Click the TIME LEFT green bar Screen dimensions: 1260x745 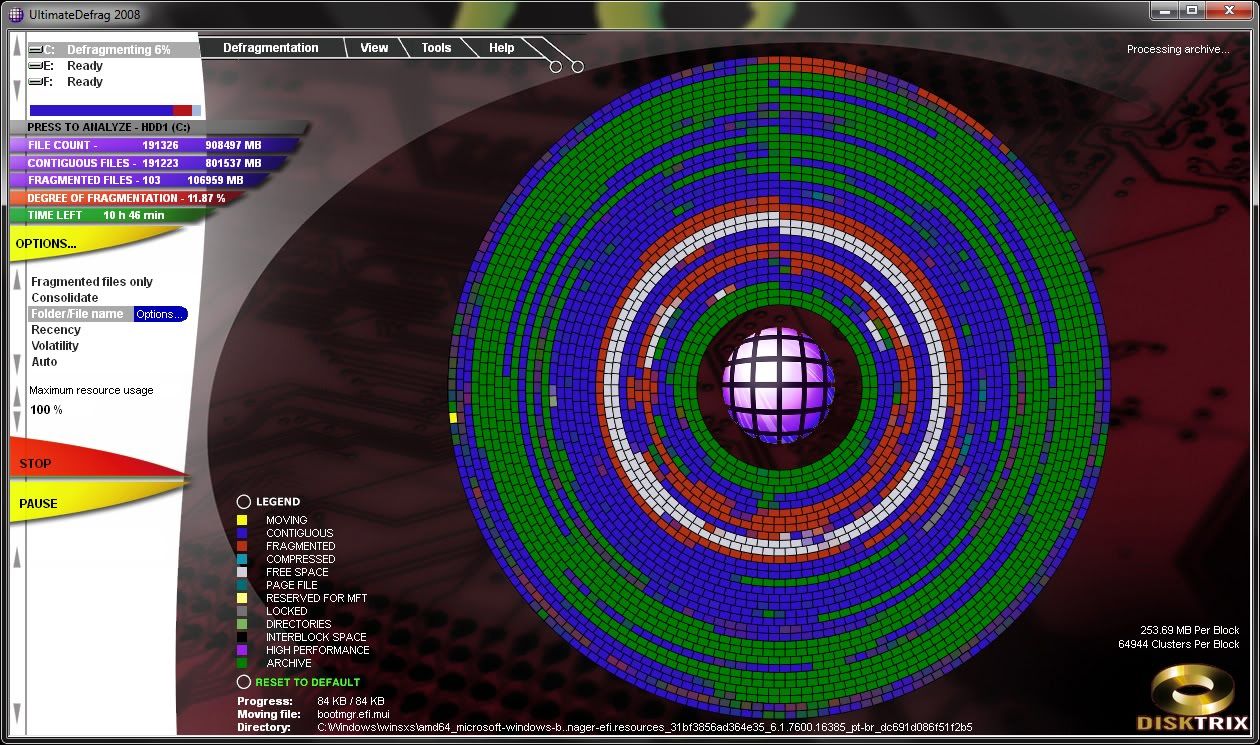[110, 215]
